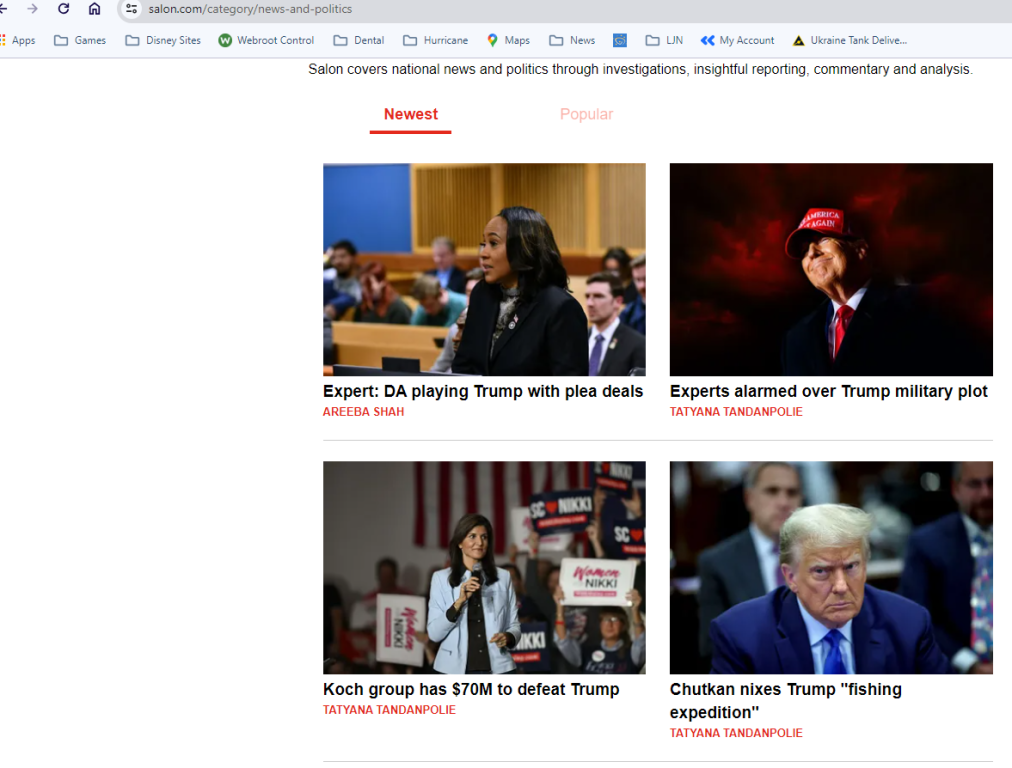This screenshot has width=1012, height=768.
Task: Open the Maps bookmark
Action: point(508,40)
